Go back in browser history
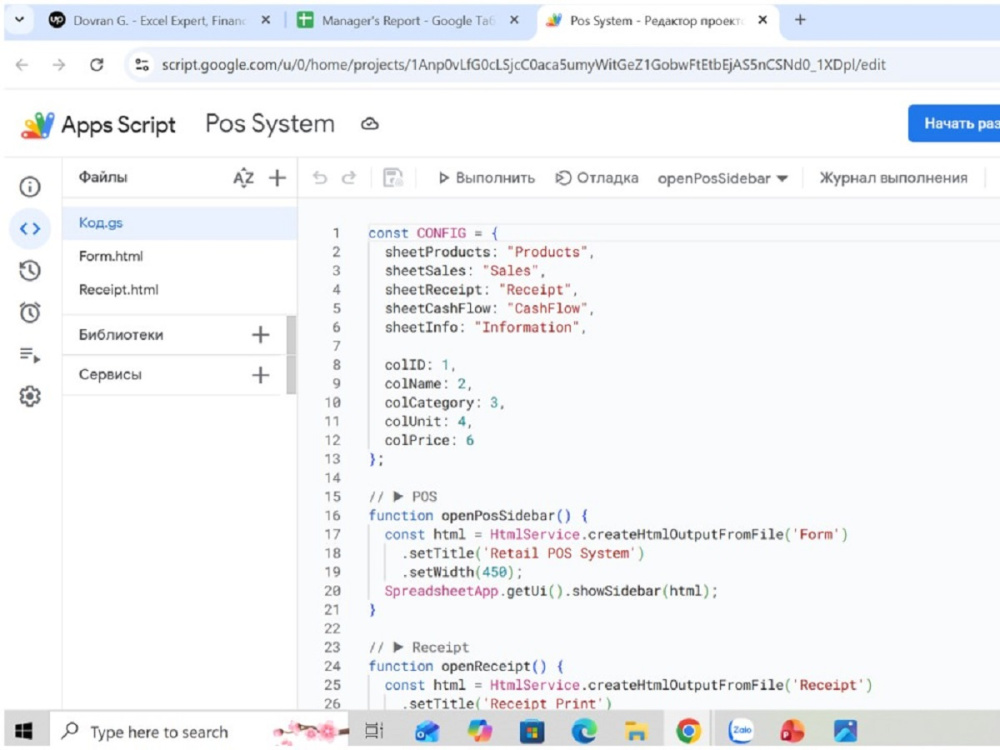 pos(22,64)
